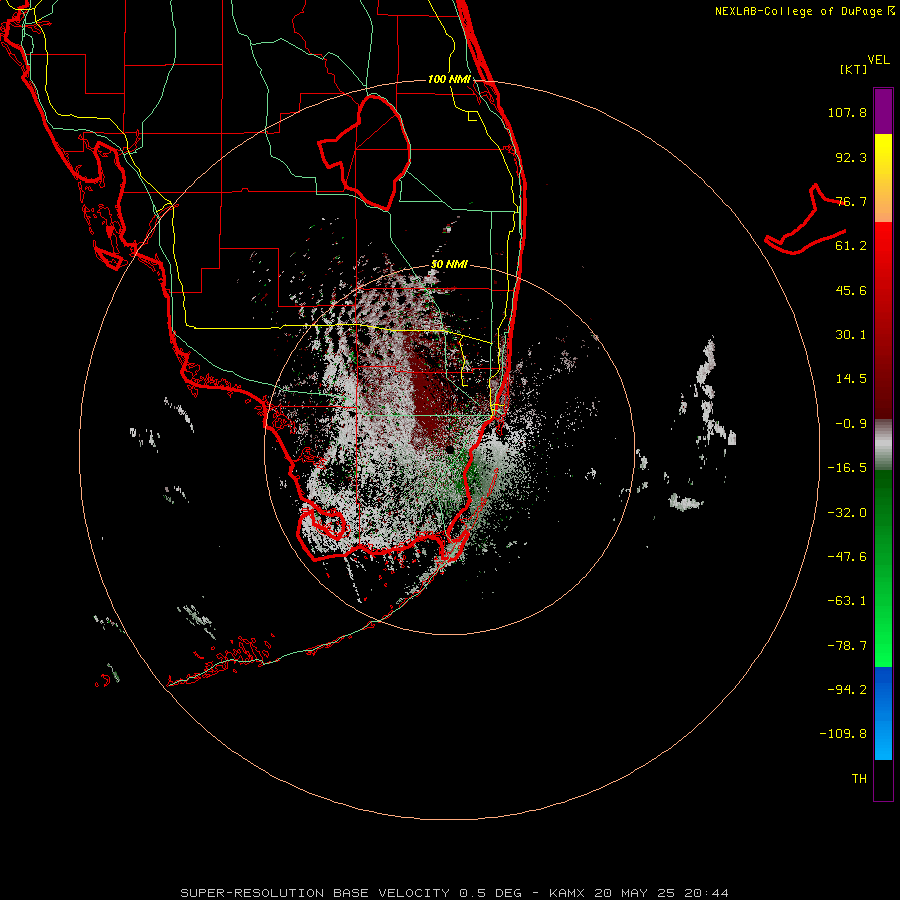Click the [KT] units label
The image size is (900, 900).
tap(854, 69)
